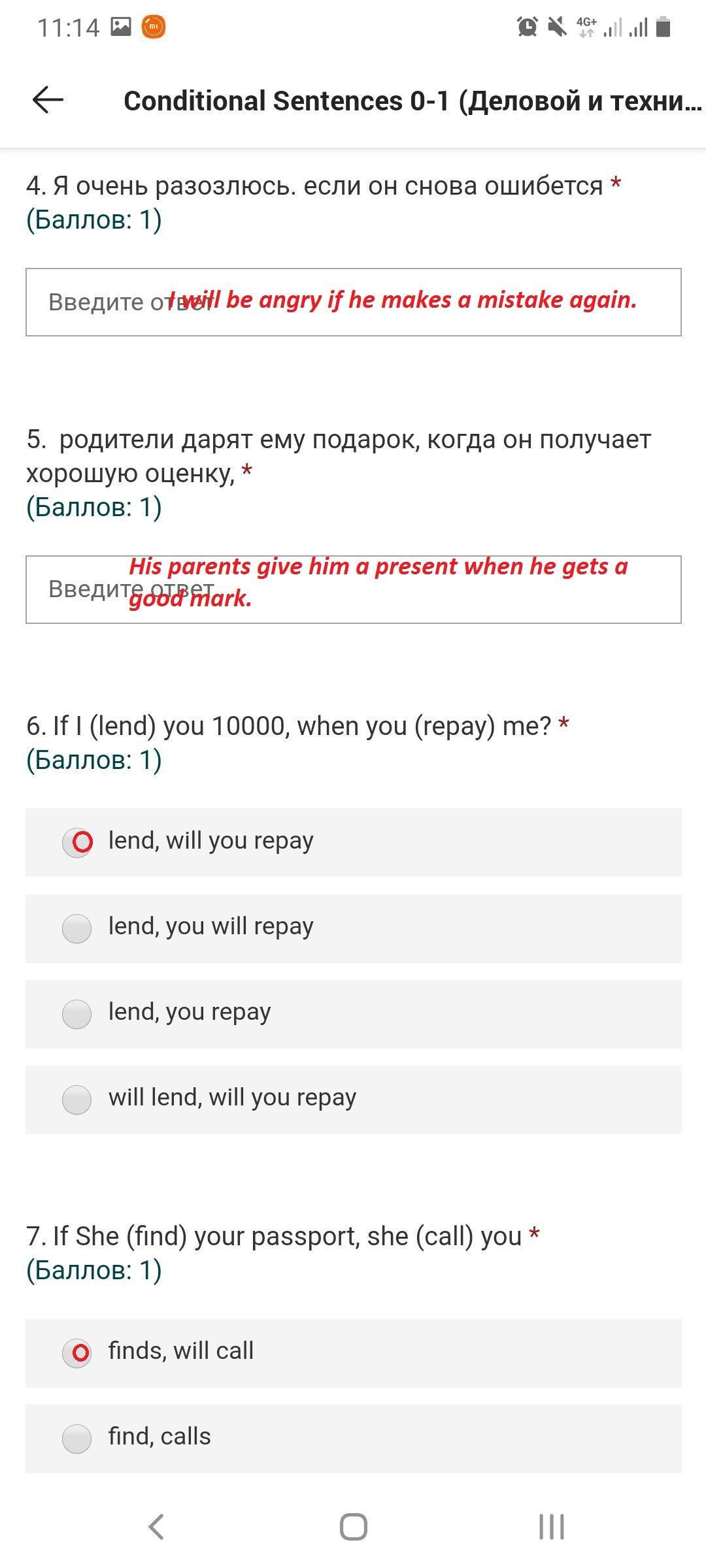Select 'lend, will you repay' option

354,842
